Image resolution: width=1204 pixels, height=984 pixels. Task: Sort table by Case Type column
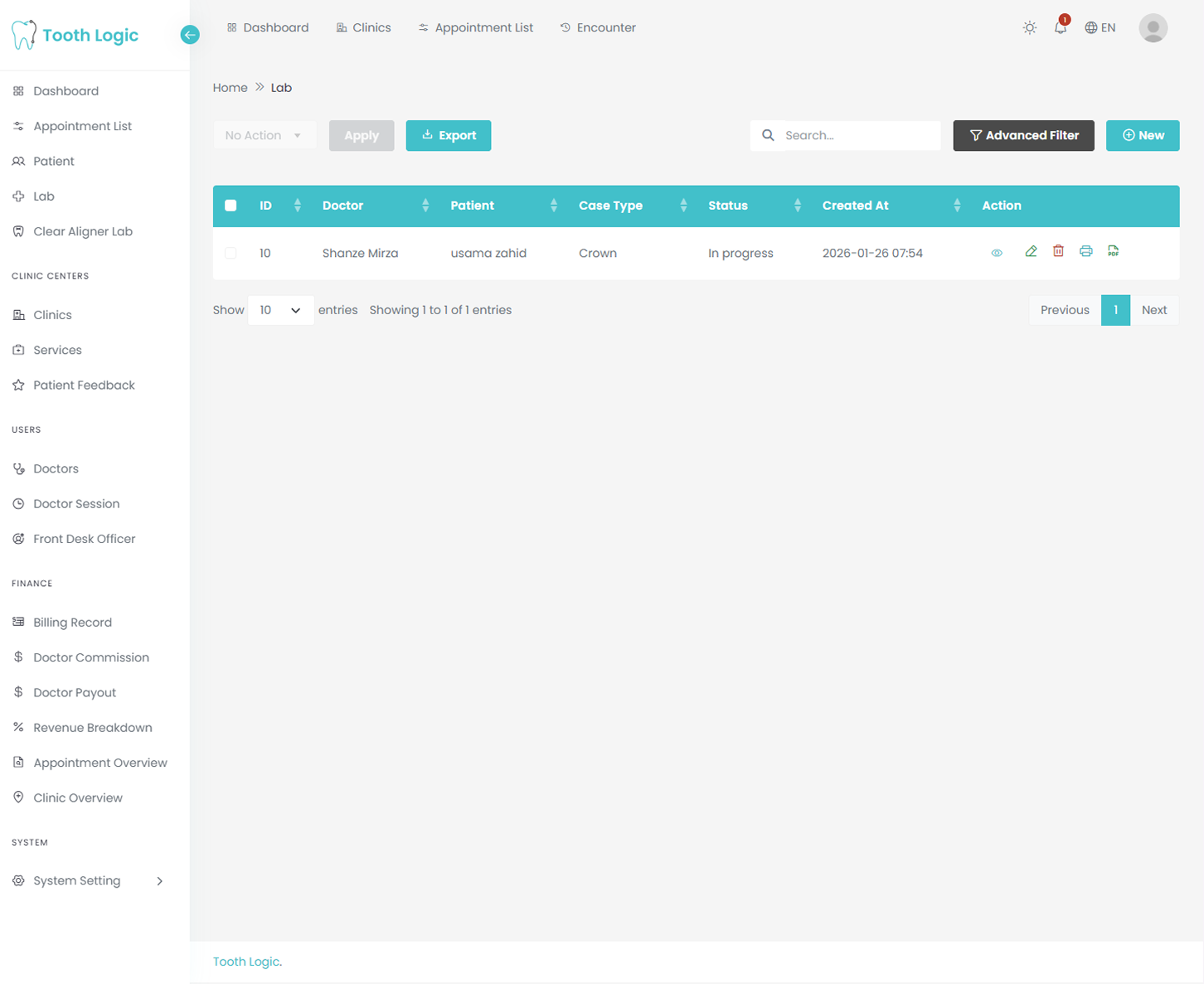[683, 206]
